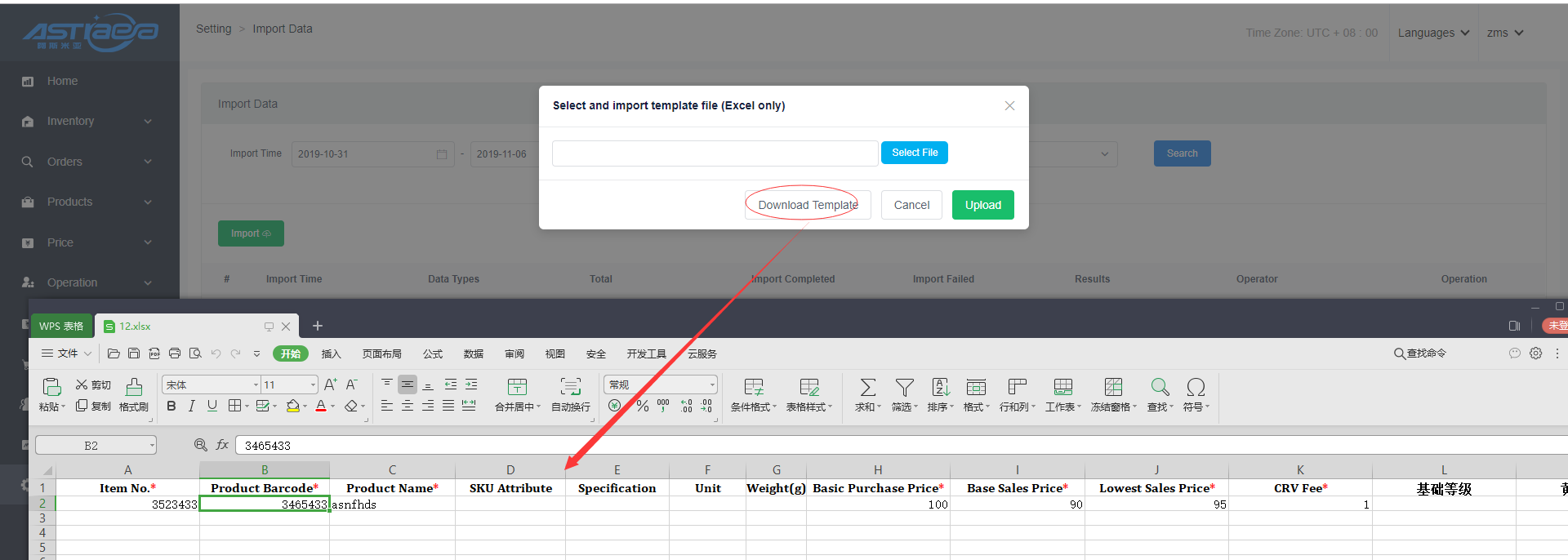Click the Sum (求和) sigma icon
The width and height of the screenshot is (1568, 560).
867,387
